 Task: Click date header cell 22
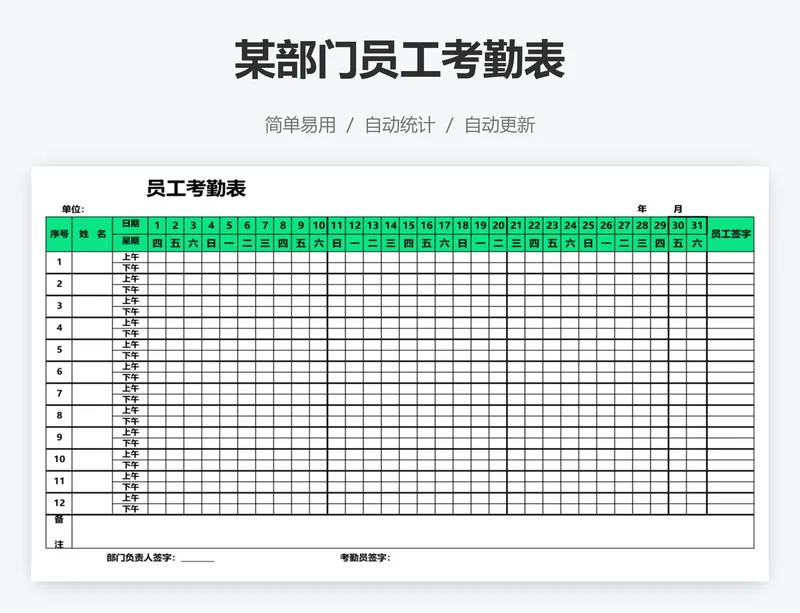click(534, 226)
